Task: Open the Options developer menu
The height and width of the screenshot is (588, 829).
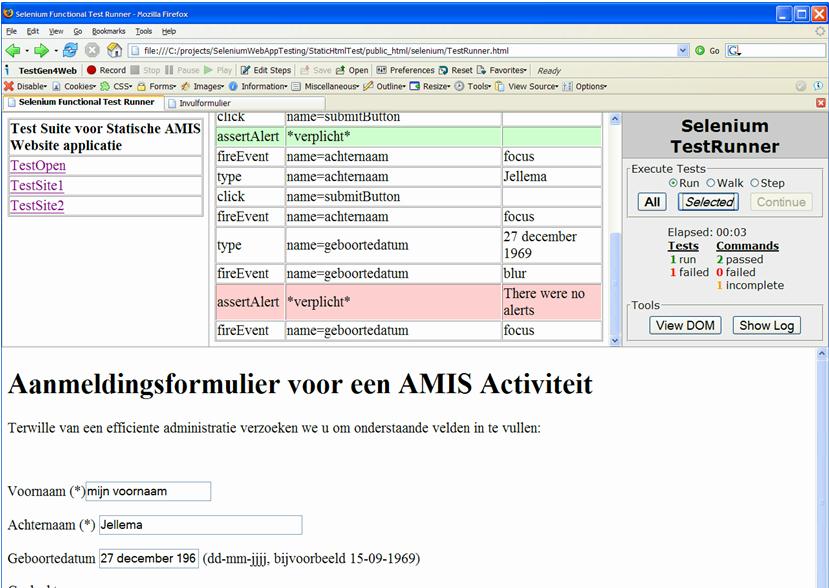Action: [x=585, y=86]
